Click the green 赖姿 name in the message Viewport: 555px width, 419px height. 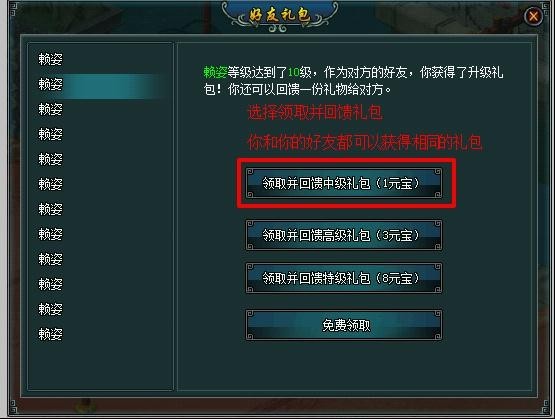[215, 72]
